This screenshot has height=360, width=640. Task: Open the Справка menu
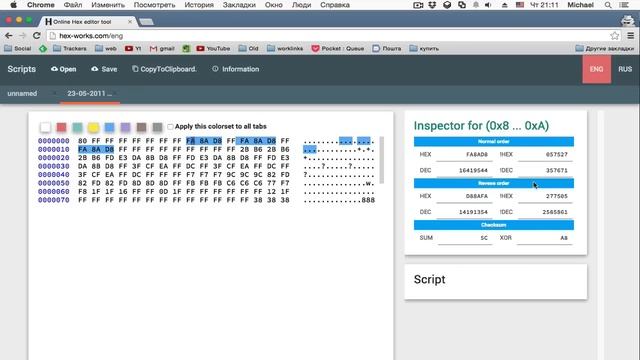click(x=335, y=5)
